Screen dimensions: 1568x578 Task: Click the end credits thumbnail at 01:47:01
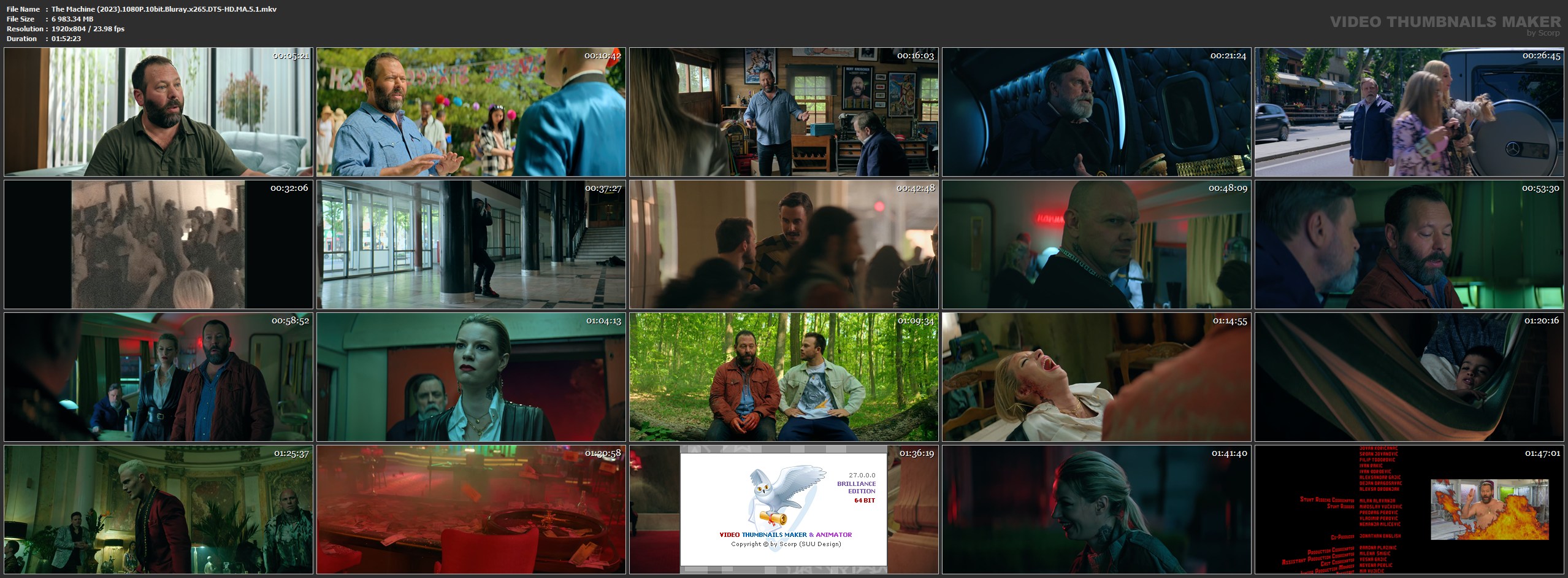1409,510
